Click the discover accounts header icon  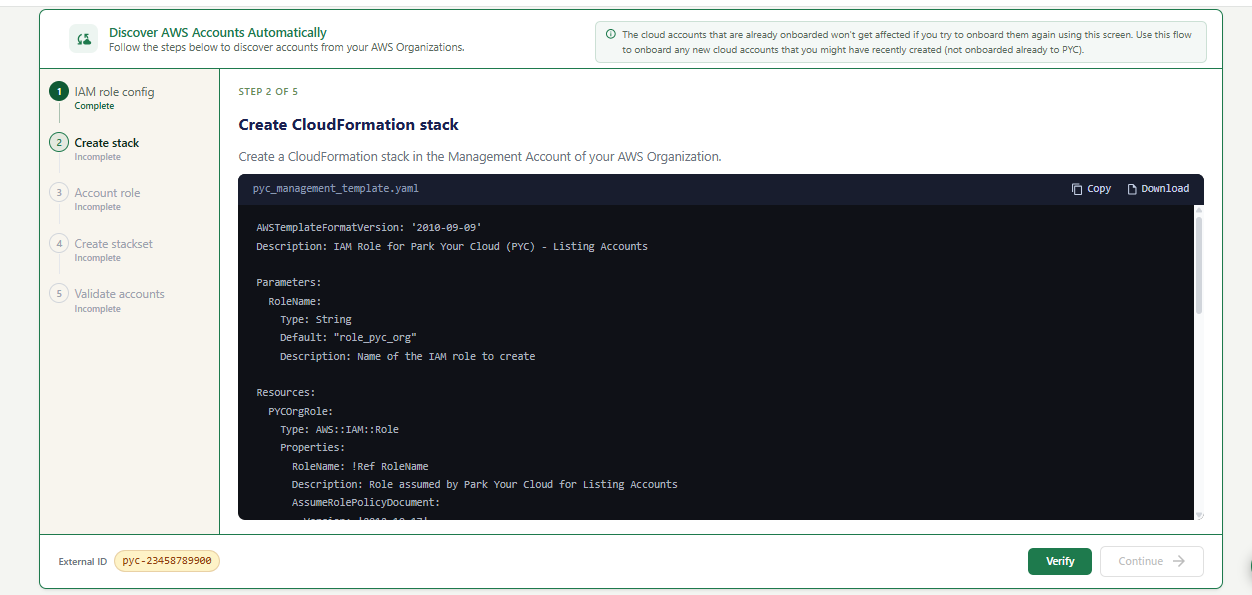(84, 39)
